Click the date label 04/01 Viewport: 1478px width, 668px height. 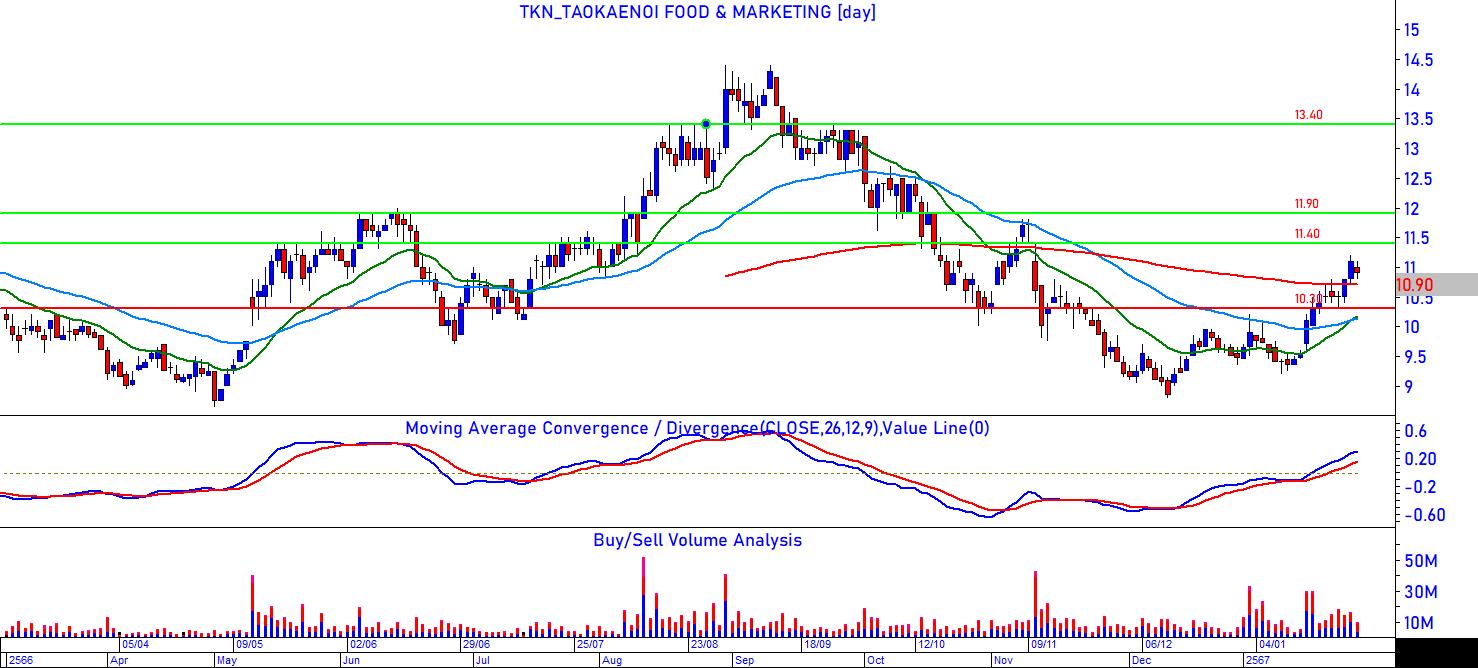pos(1274,645)
